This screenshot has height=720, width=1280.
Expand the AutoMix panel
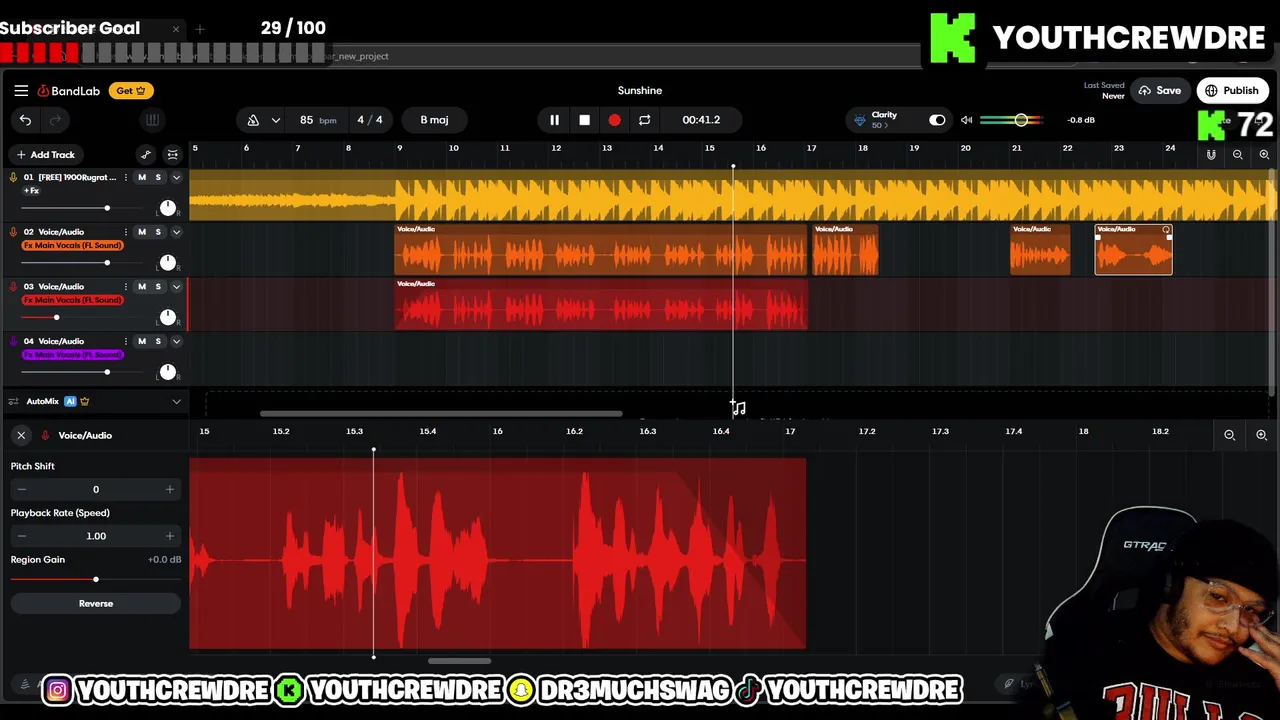[x=176, y=402]
